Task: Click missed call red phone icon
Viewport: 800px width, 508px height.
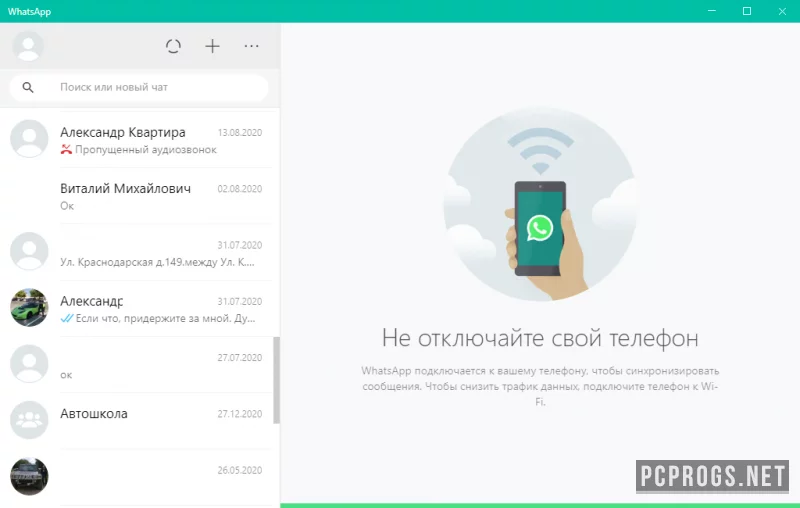Action: pos(66,149)
